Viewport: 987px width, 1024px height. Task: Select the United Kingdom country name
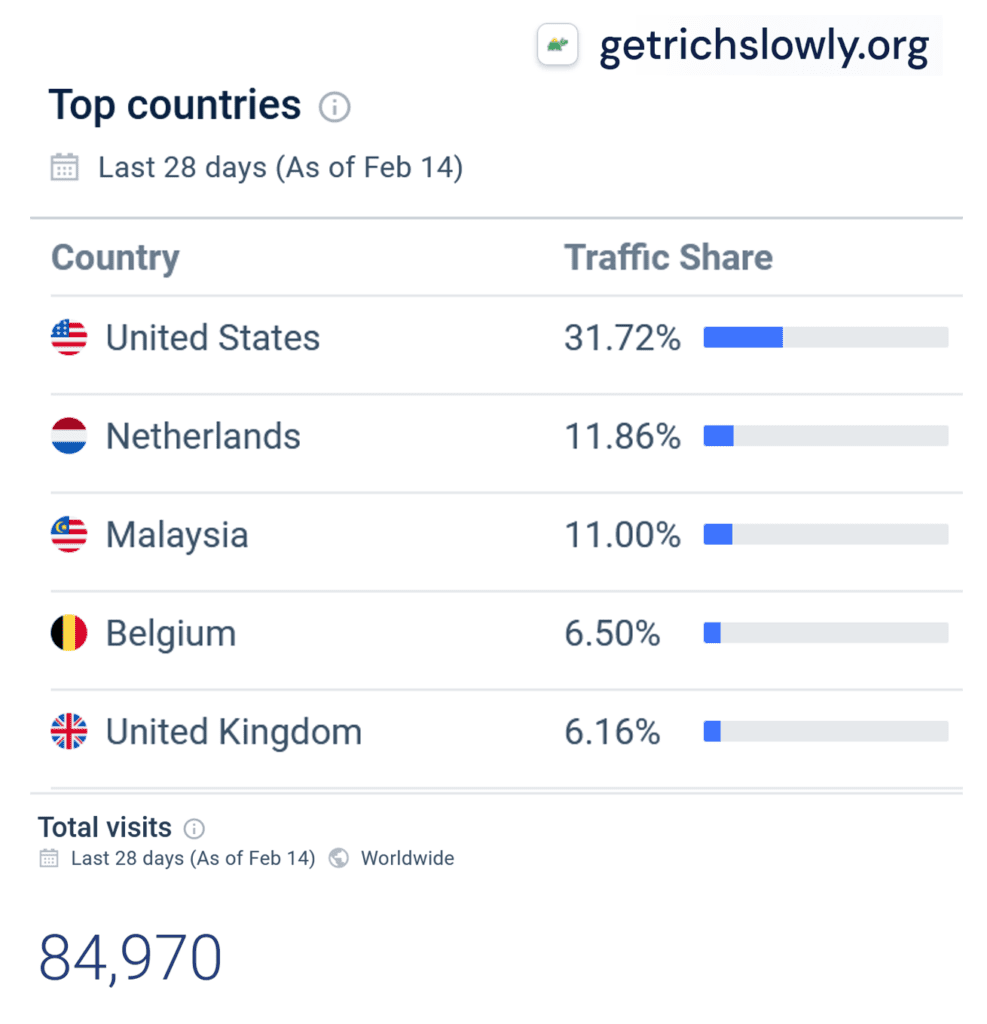(x=234, y=732)
